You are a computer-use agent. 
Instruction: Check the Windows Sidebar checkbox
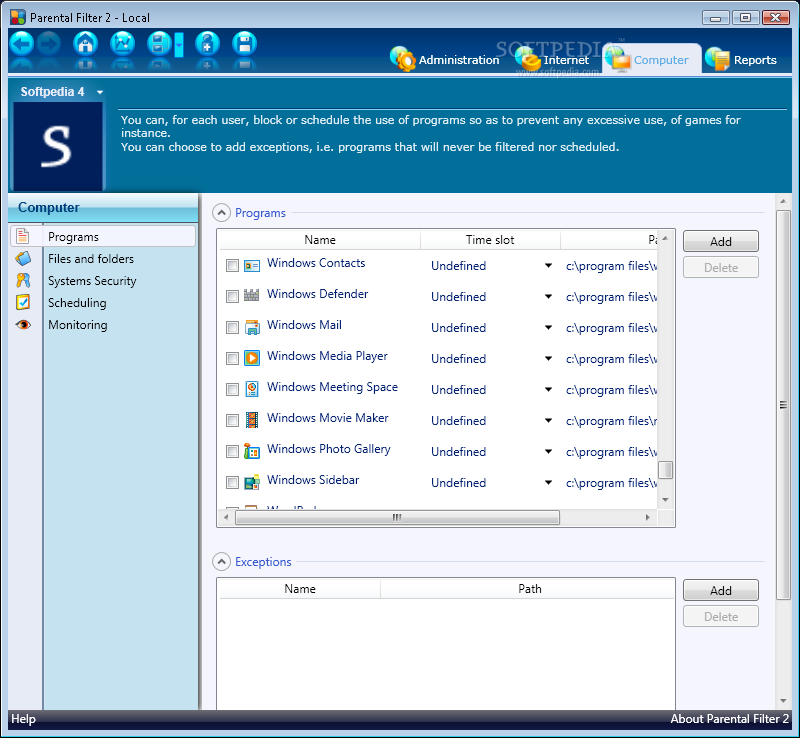232,483
